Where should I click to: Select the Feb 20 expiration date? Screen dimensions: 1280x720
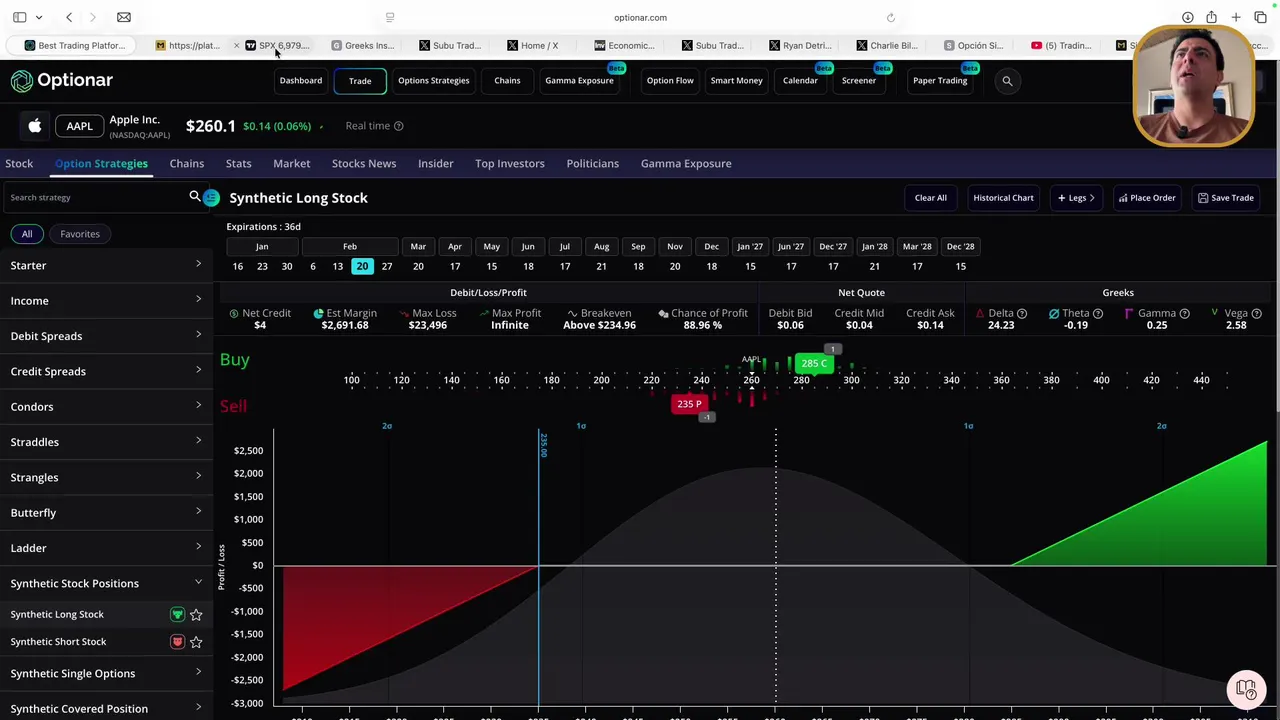tap(362, 266)
